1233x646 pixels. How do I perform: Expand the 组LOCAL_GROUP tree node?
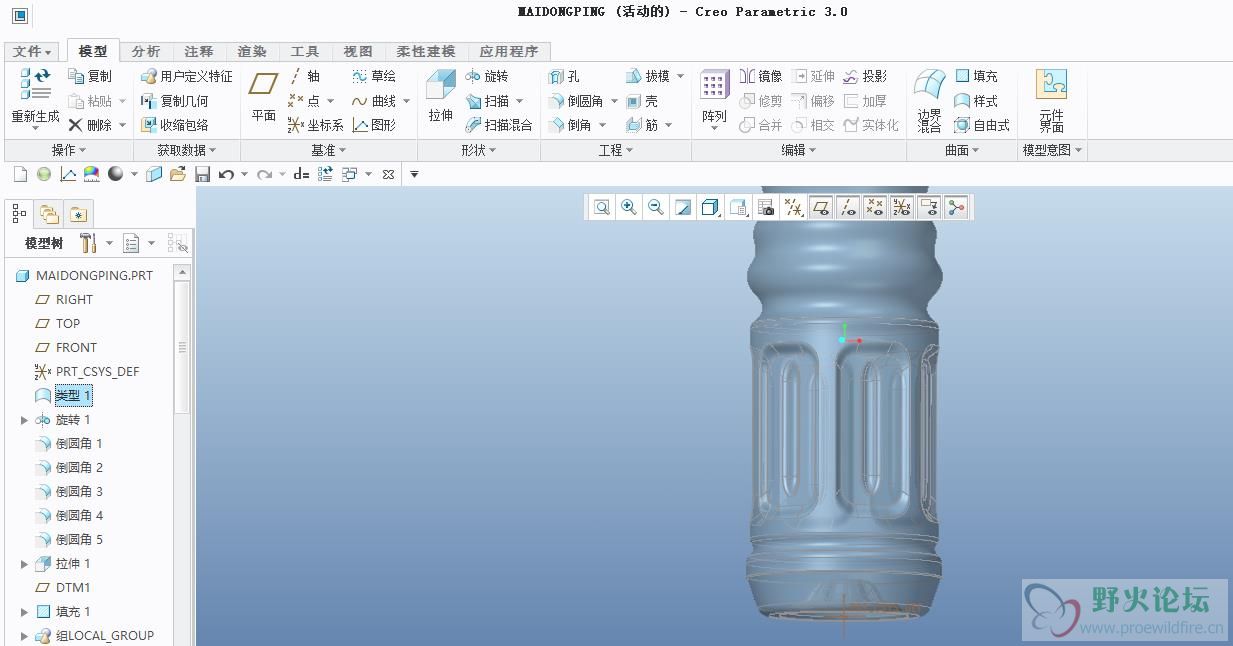[x=24, y=636]
